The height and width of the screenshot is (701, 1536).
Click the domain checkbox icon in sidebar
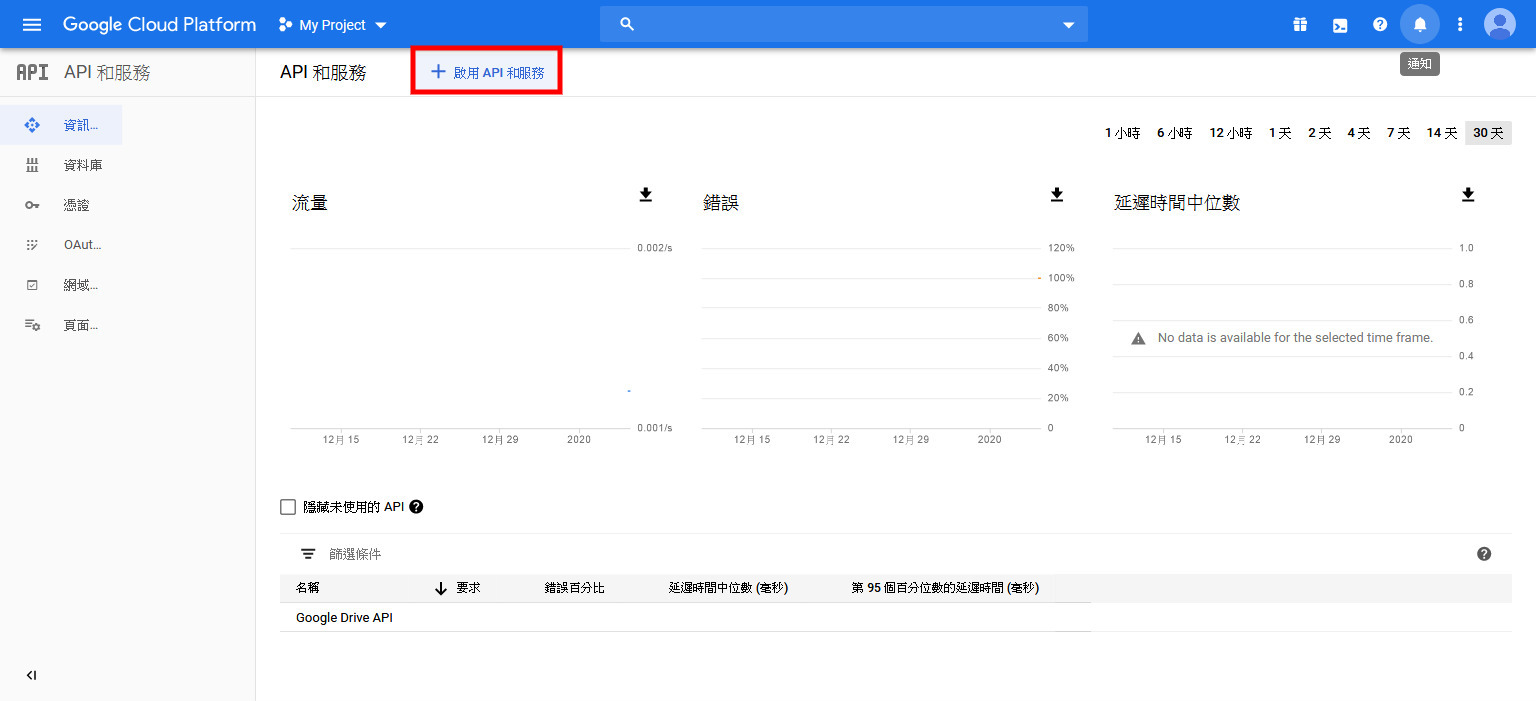32,285
